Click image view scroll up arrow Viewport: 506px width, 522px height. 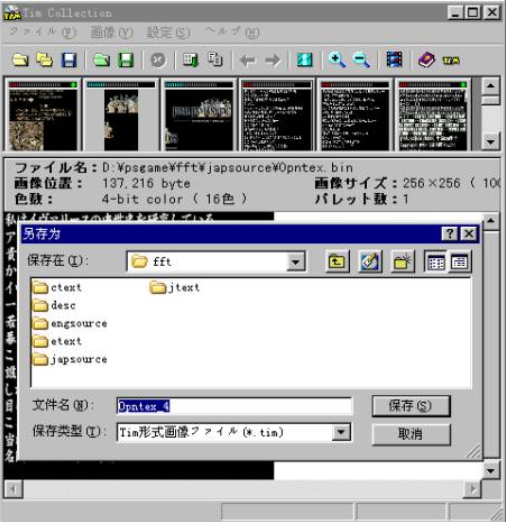pyautogui.click(x=491, y=220)
